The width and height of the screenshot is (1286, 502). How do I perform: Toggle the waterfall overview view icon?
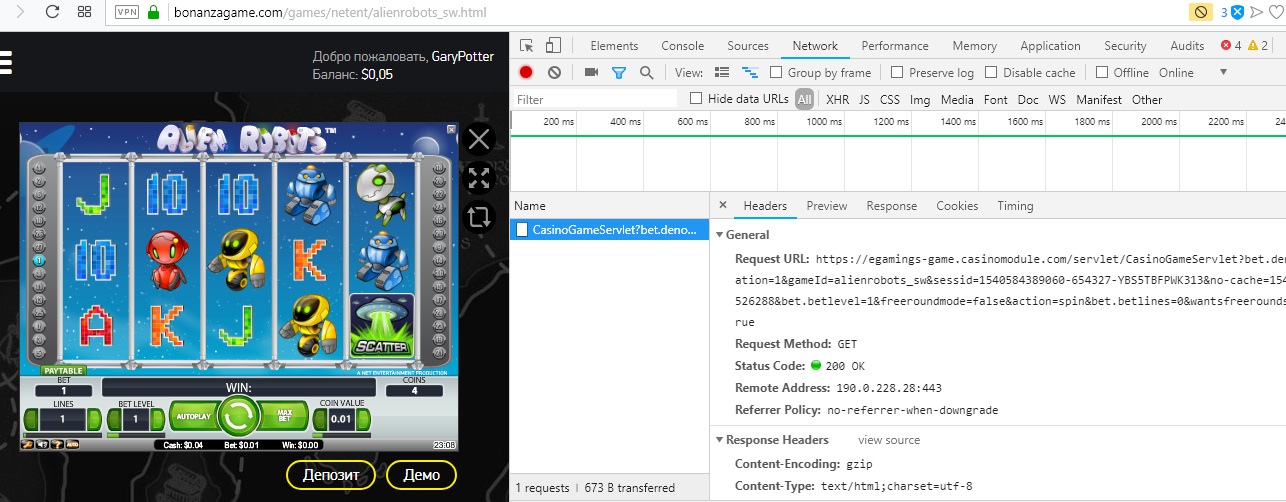[750, 72]
